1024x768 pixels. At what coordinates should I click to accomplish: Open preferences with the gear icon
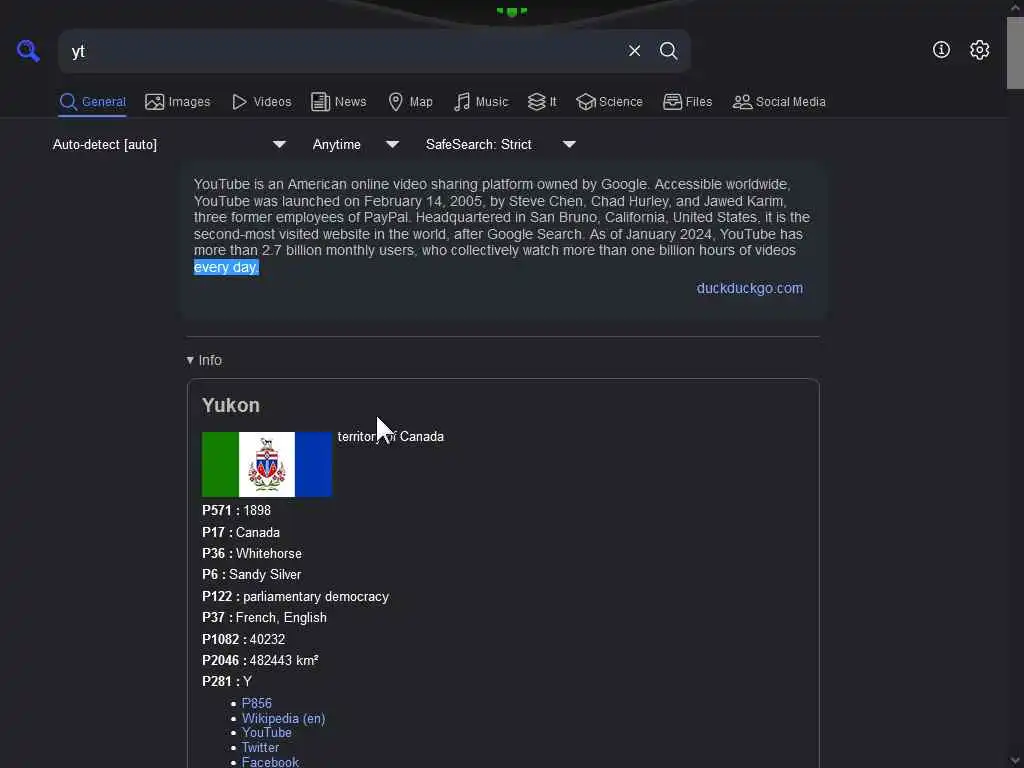[x=979, y=50]
